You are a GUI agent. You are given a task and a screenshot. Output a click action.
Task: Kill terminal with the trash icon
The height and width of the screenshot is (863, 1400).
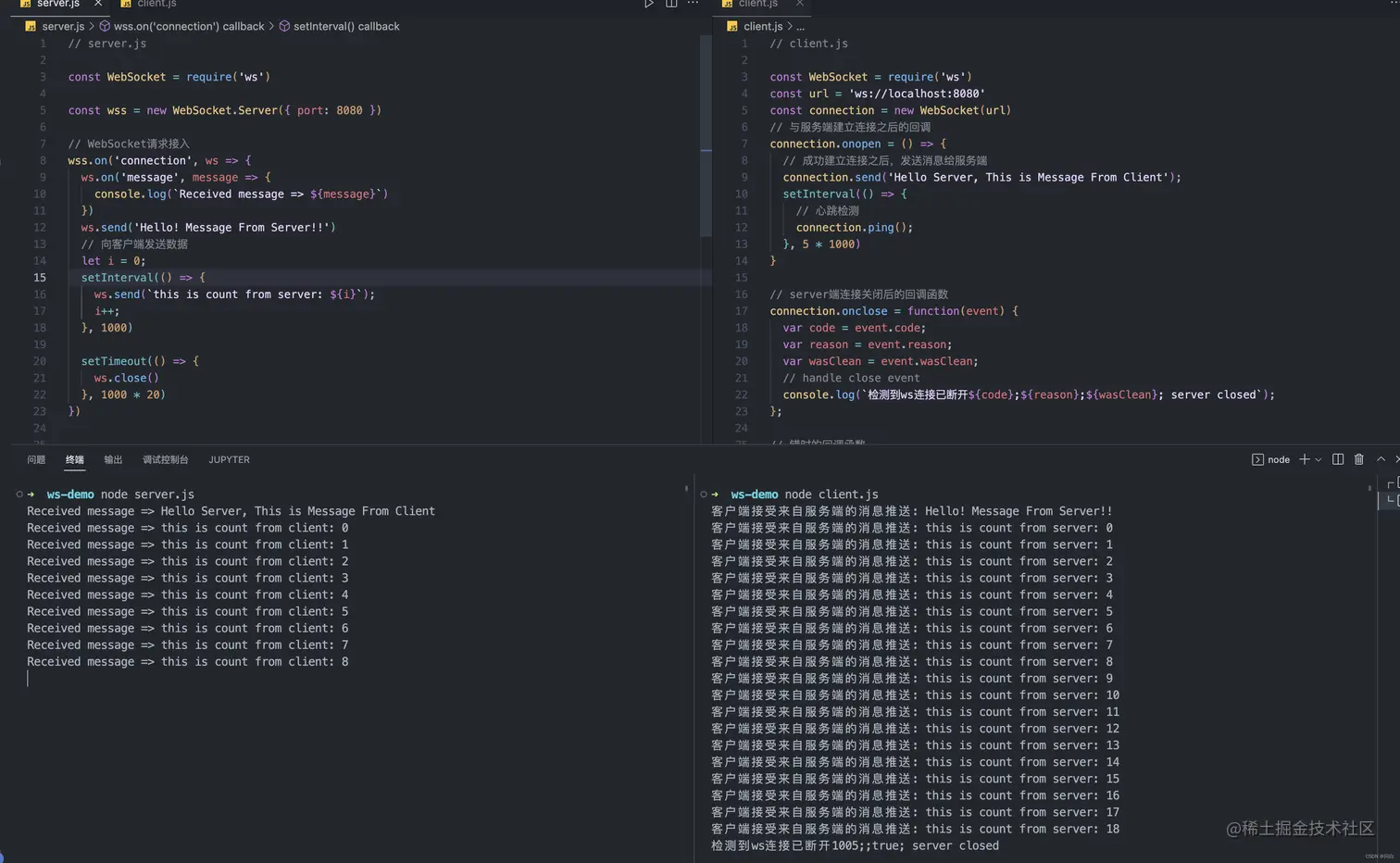pyautogui.click(x=1359, y=459)
